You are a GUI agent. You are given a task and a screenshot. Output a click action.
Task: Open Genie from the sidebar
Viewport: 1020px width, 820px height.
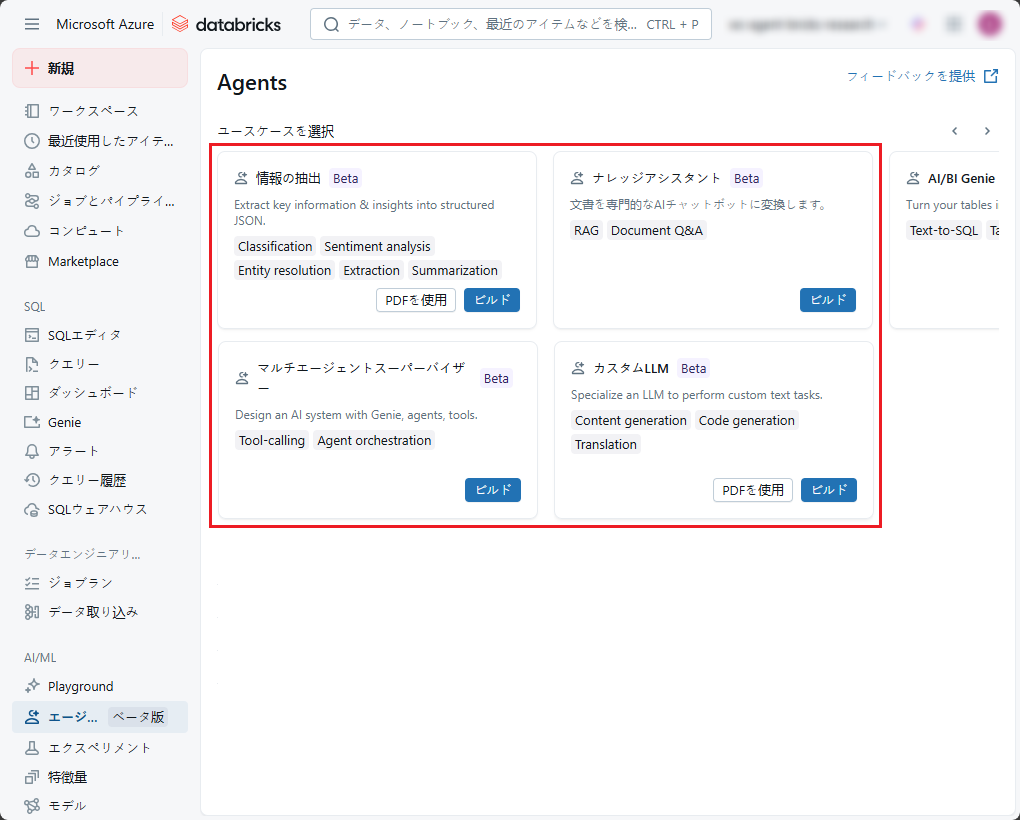tap(64, 422)
